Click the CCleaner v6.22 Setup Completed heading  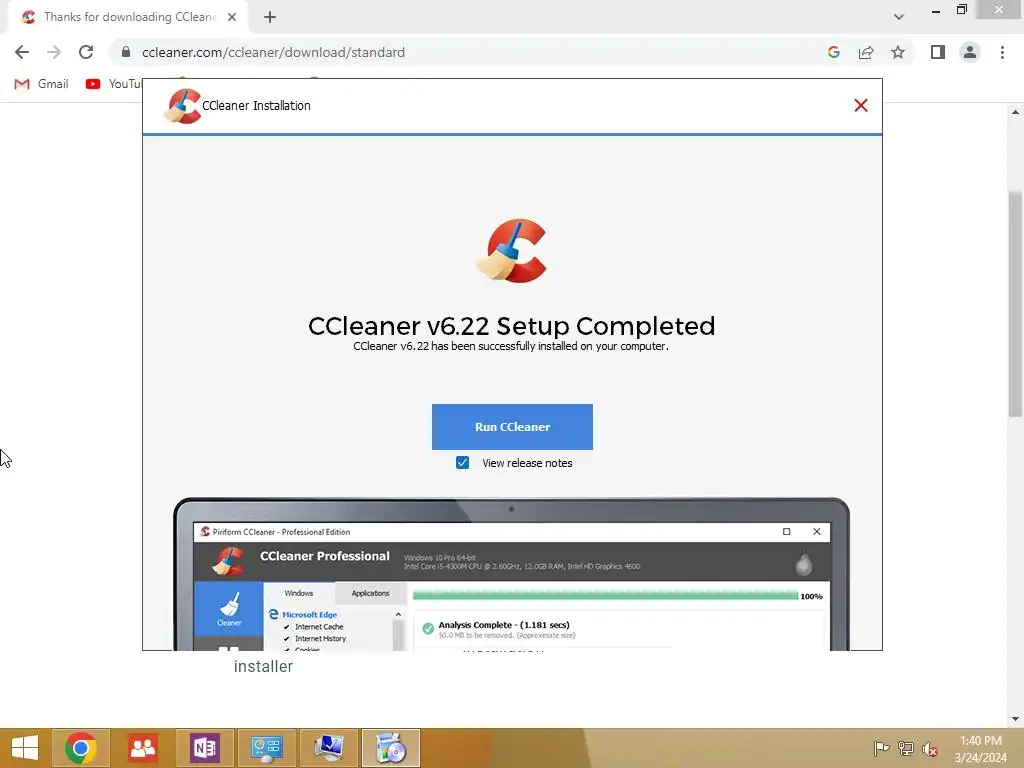pyautogui.click(x=511, y=326)
